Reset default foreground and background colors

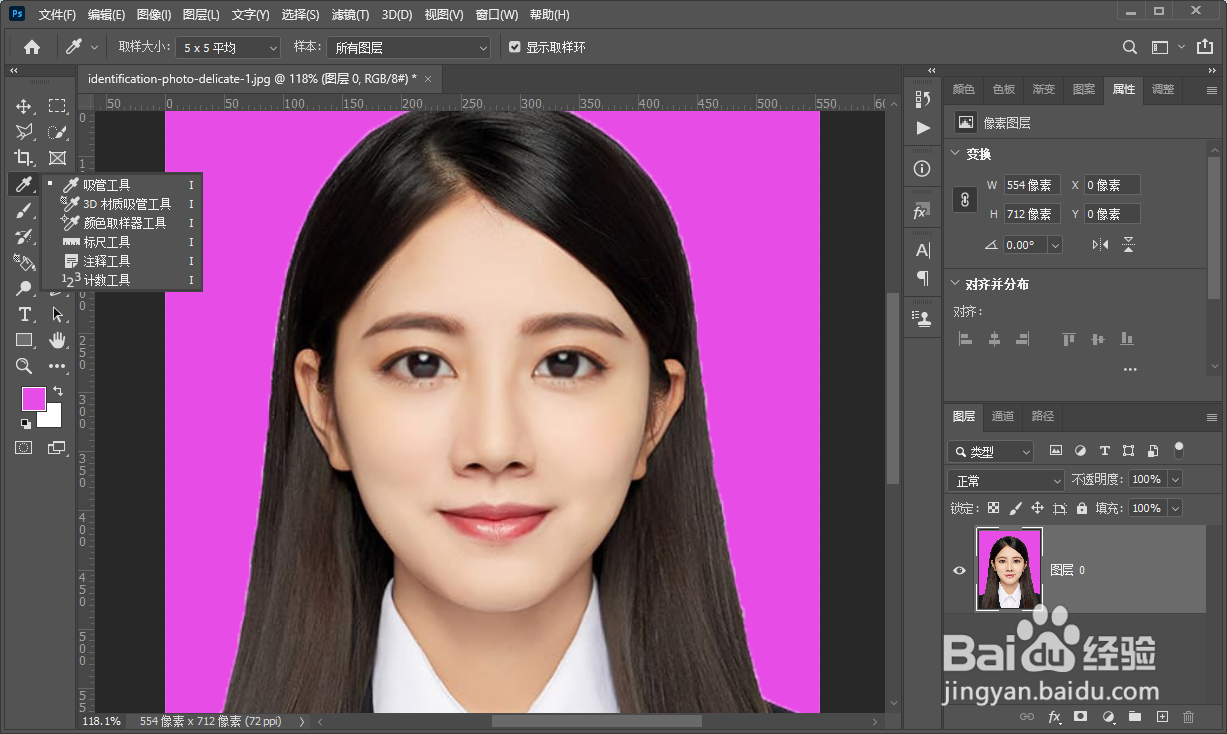tap(25, 424)
